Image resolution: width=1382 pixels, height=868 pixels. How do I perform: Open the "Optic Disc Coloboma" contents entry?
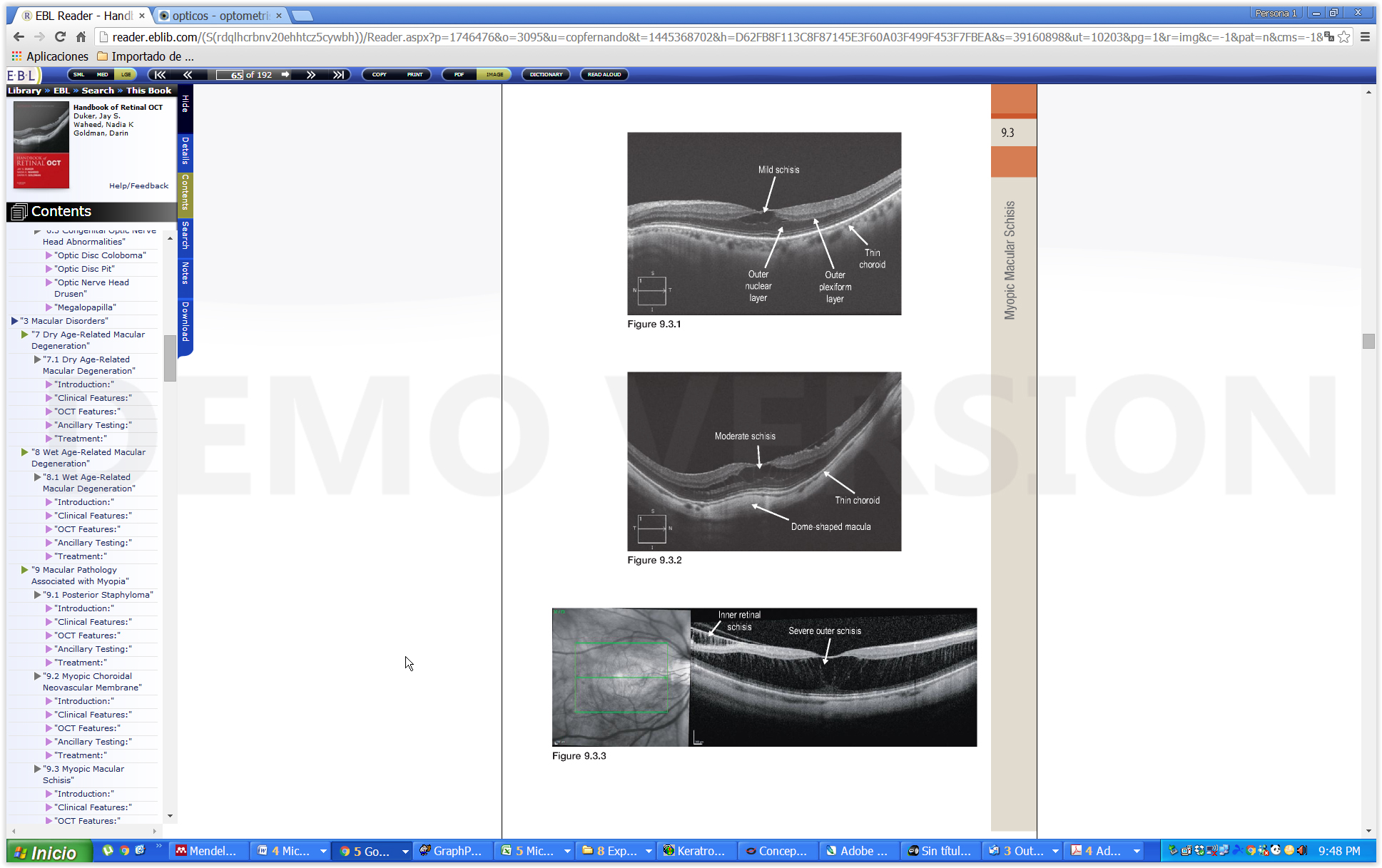coord(100,255)
